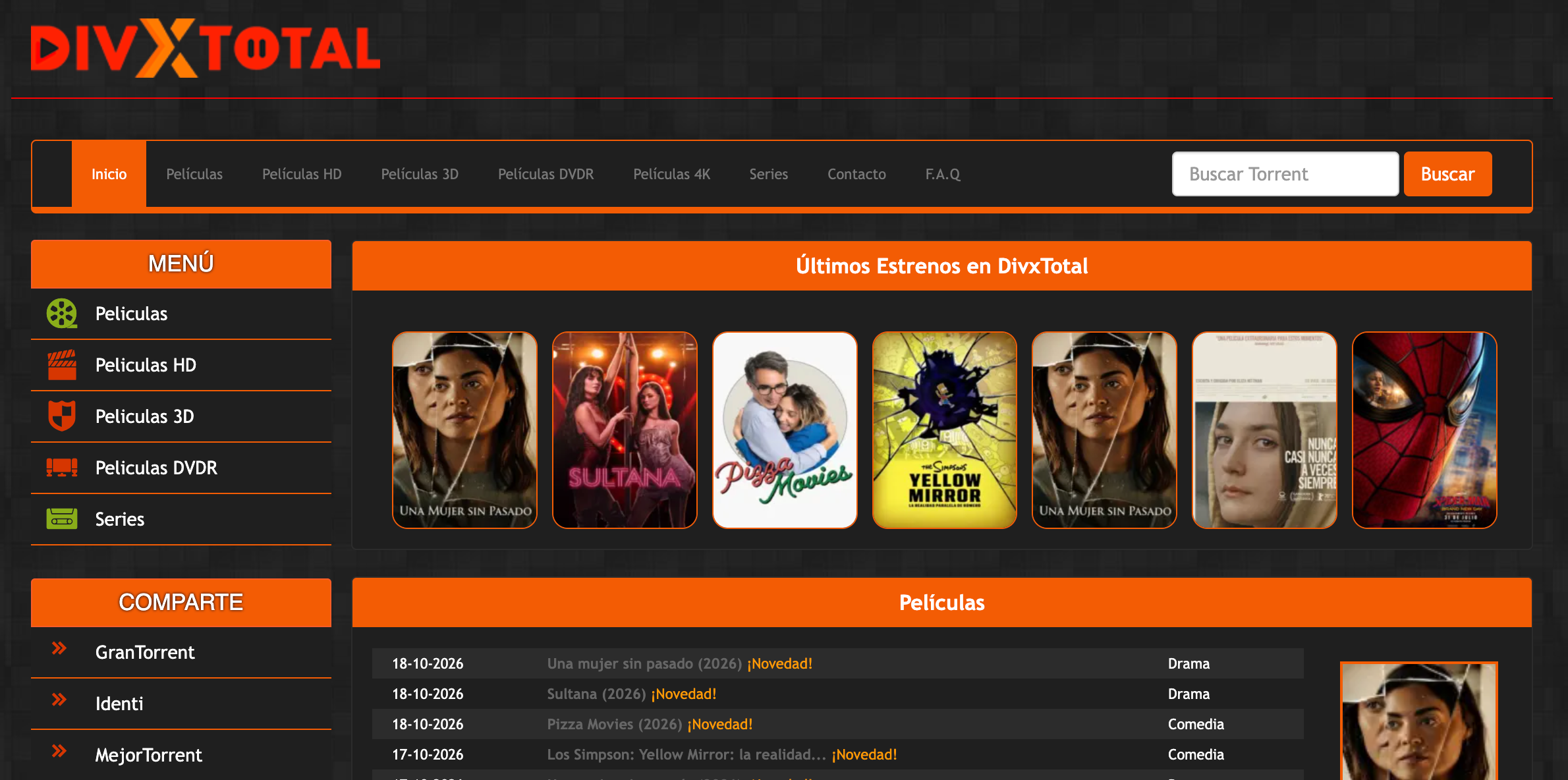Open Películas DVDR in the top navigation

(x=546, y=174)
